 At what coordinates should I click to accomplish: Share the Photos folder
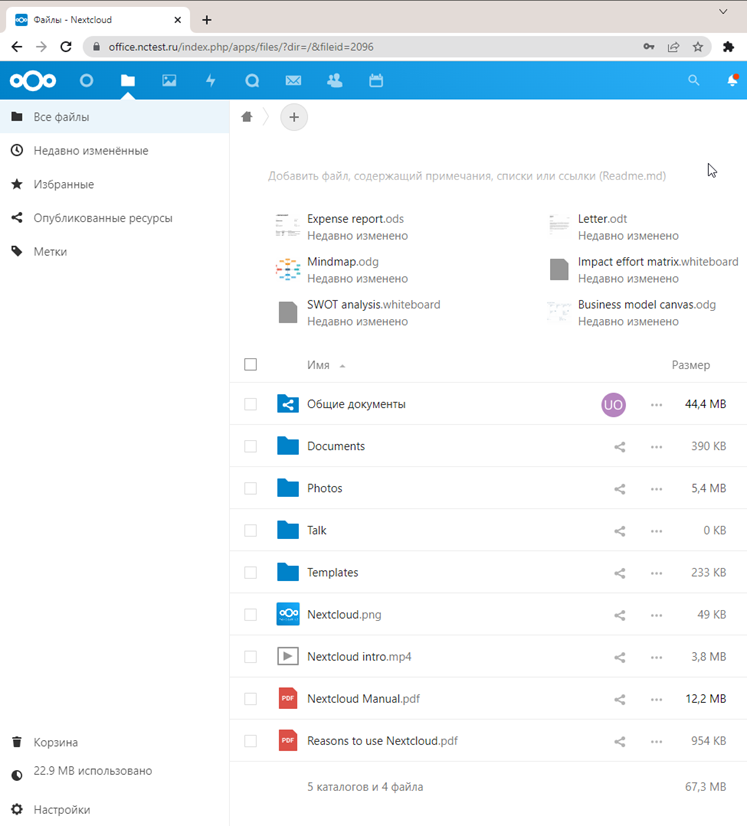(620, 489)
